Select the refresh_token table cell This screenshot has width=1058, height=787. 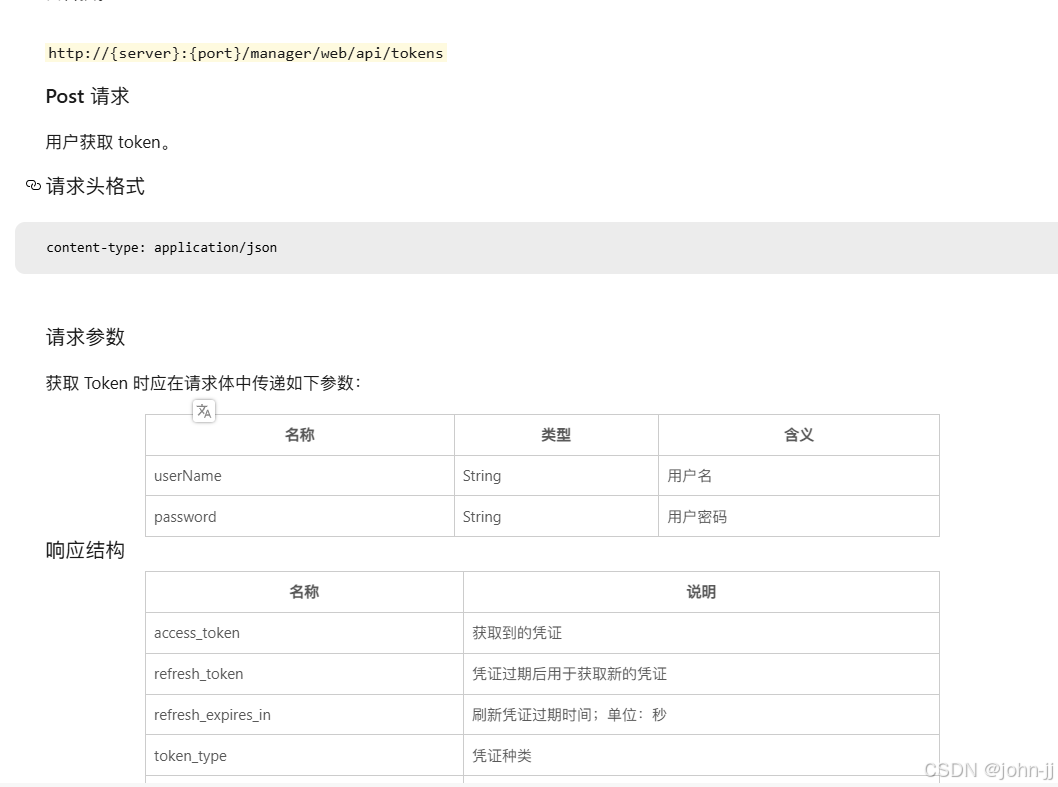point(198,674)
